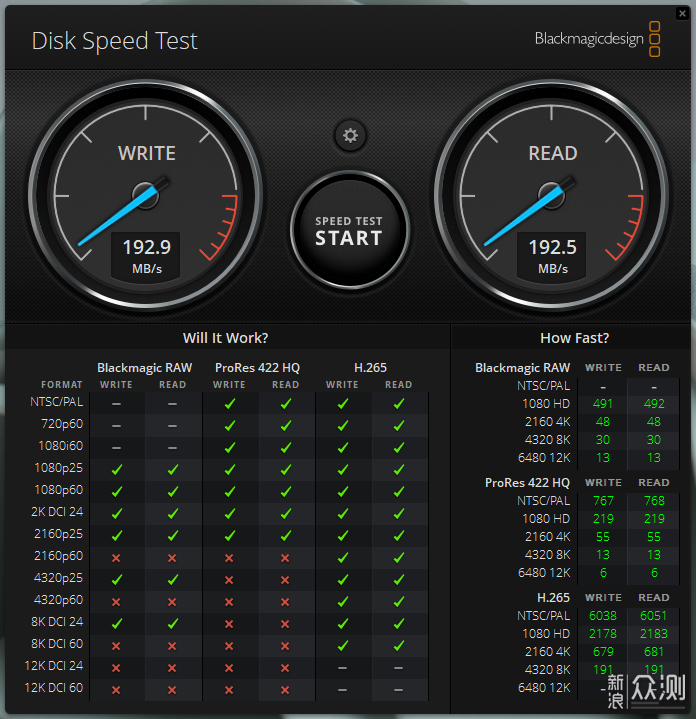Click Blackmagic RAW read cross for 8K DCI 60
This screenshot has height=719, width=696.
[x=172, y=646]
